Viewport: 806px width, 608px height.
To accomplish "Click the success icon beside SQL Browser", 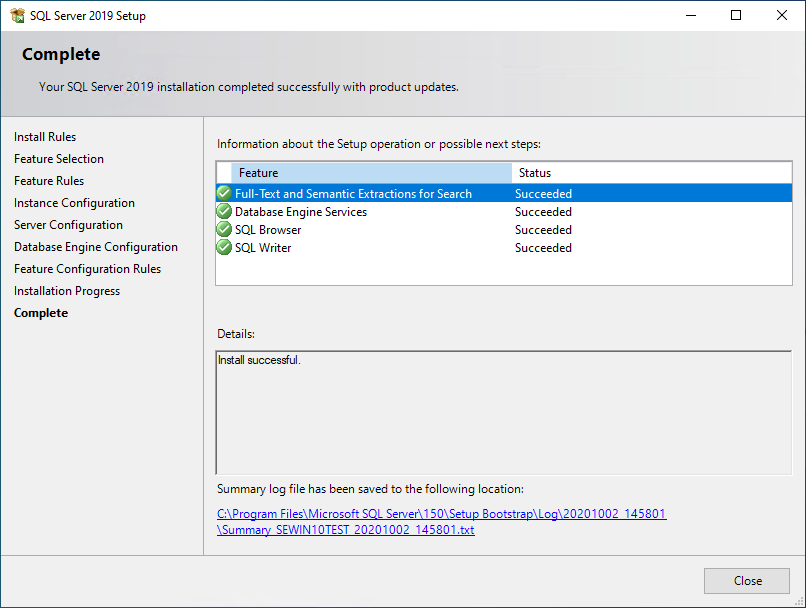I will pyautogui.click(x=224, y=230).
